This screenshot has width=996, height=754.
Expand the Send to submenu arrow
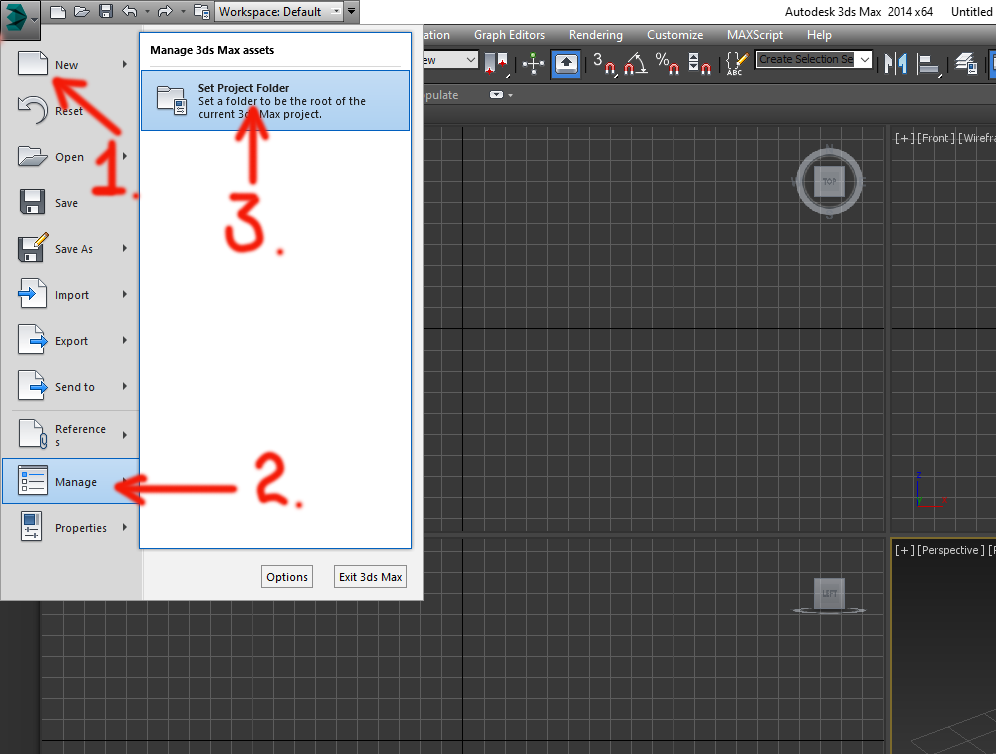click(x=125, y=386)
